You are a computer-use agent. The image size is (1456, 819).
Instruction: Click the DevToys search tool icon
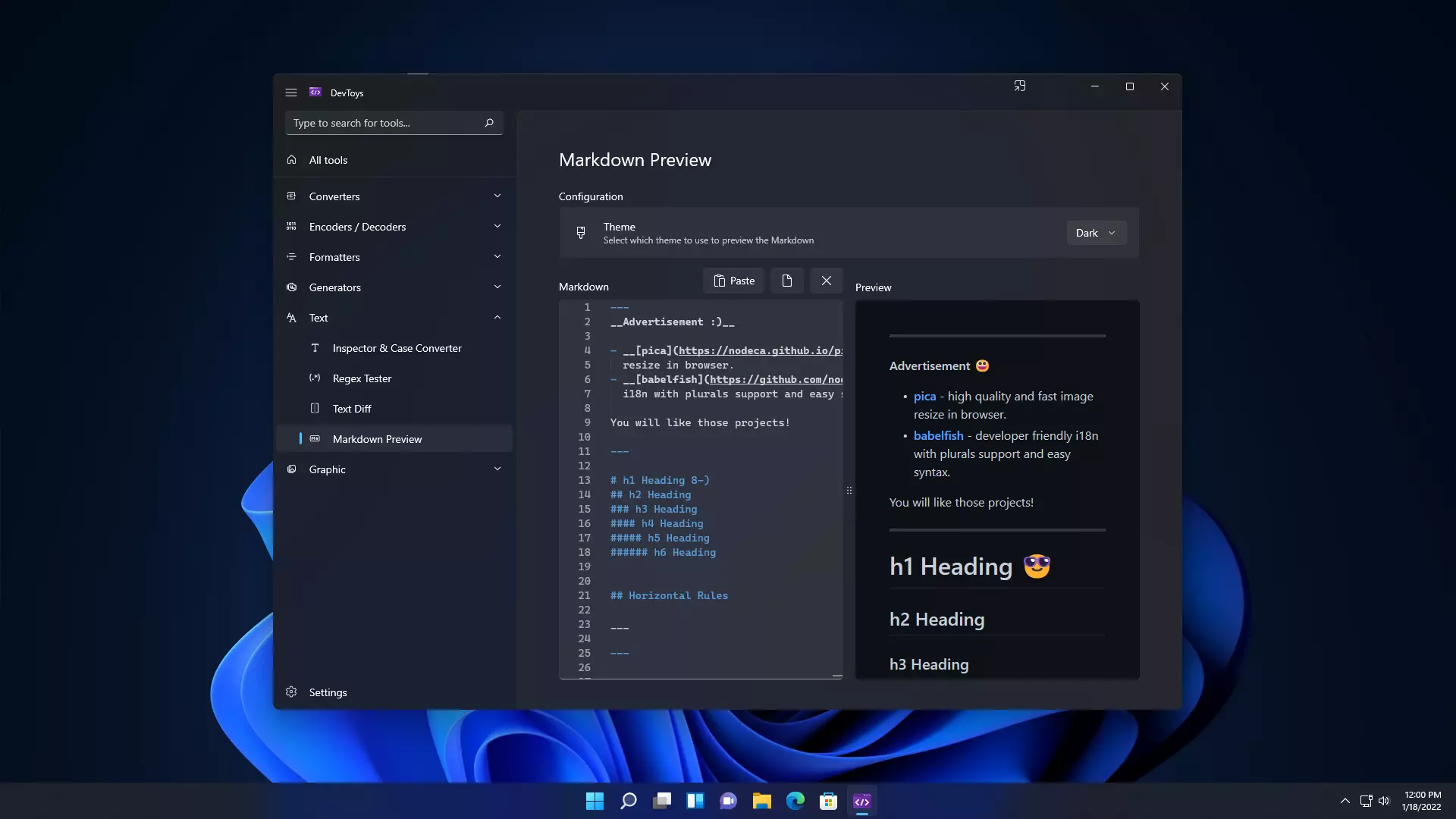click(489, 122)
